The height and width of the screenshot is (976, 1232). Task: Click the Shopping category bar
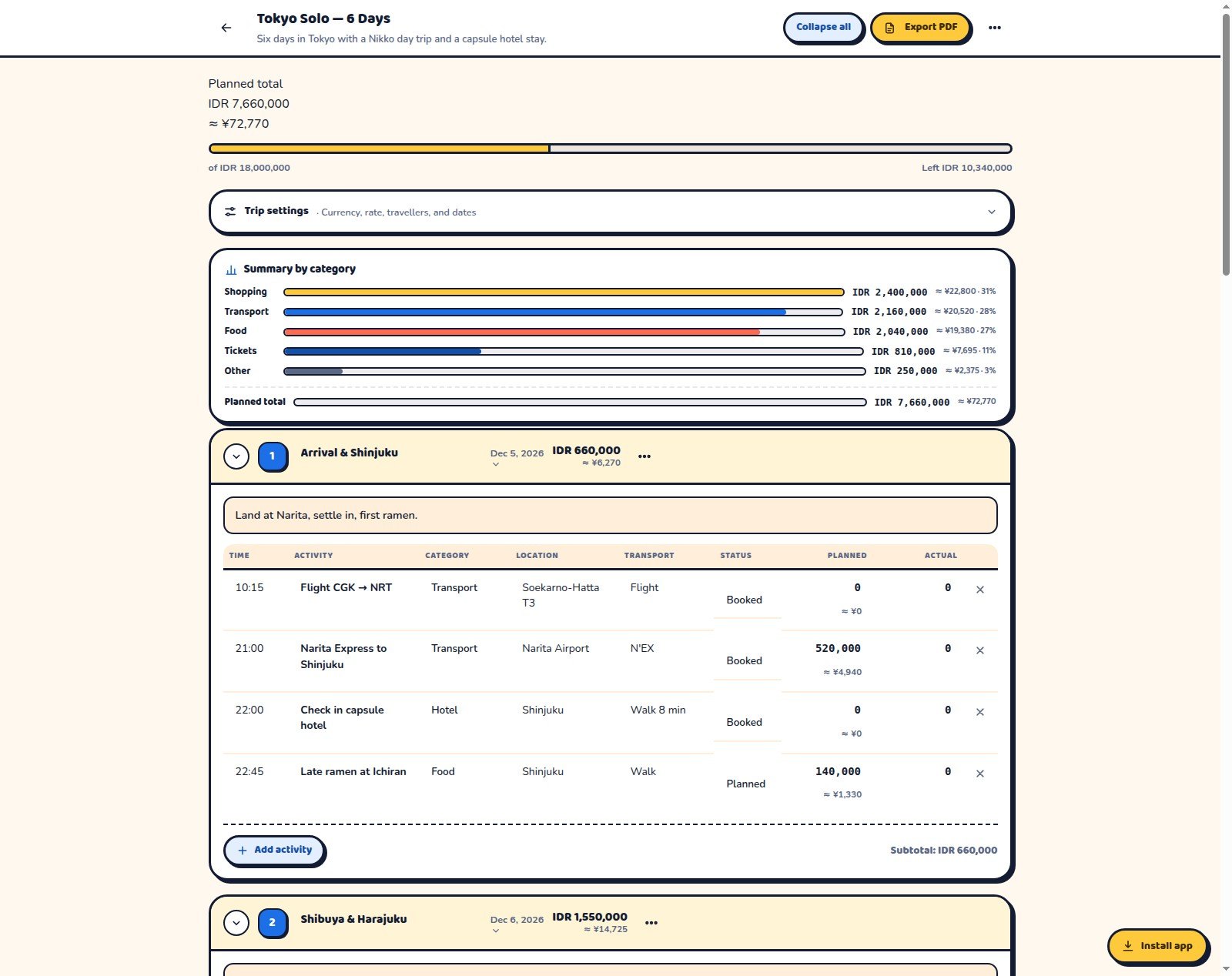pyautogui.click(x=564, y=292)
